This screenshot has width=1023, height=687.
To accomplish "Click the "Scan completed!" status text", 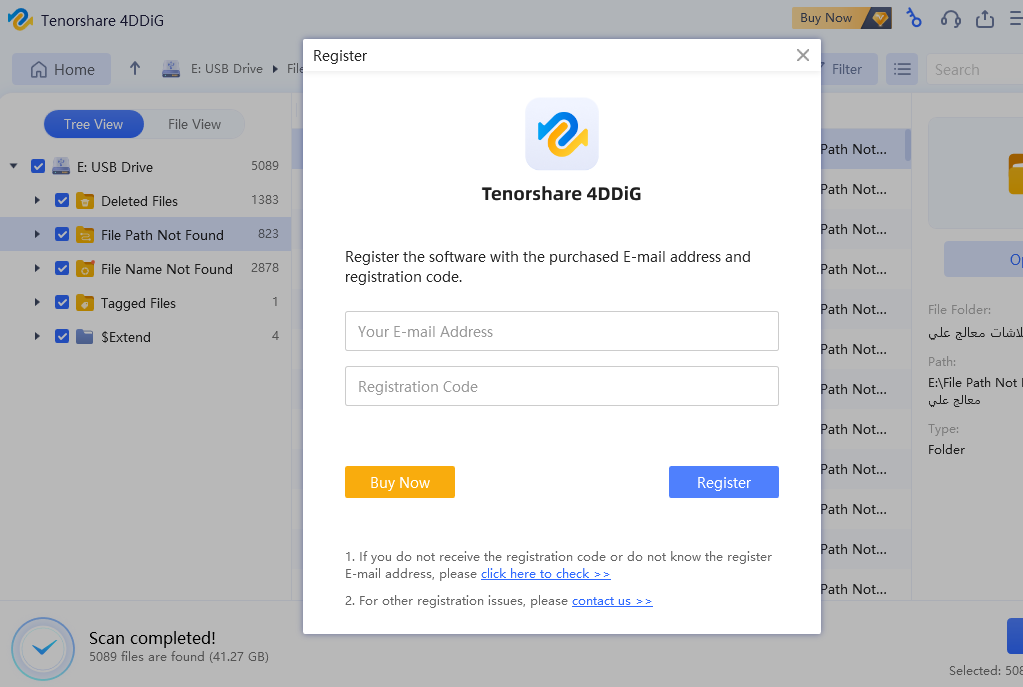I will pos(152,637).
